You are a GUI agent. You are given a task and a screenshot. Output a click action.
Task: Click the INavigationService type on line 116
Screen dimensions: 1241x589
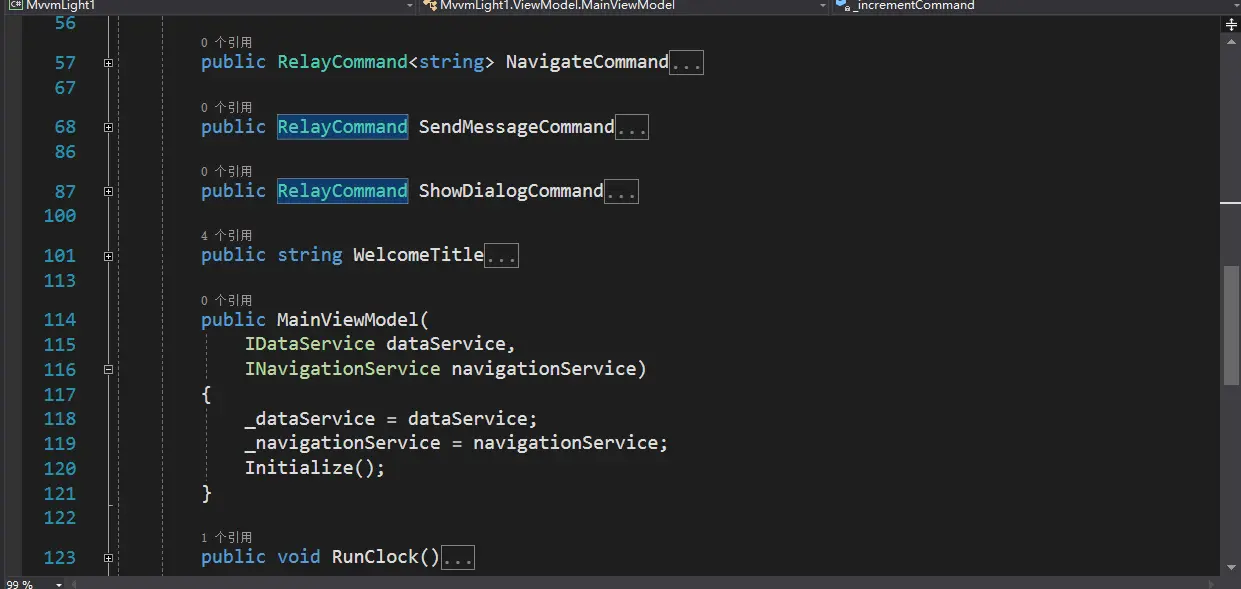point(342,369)
